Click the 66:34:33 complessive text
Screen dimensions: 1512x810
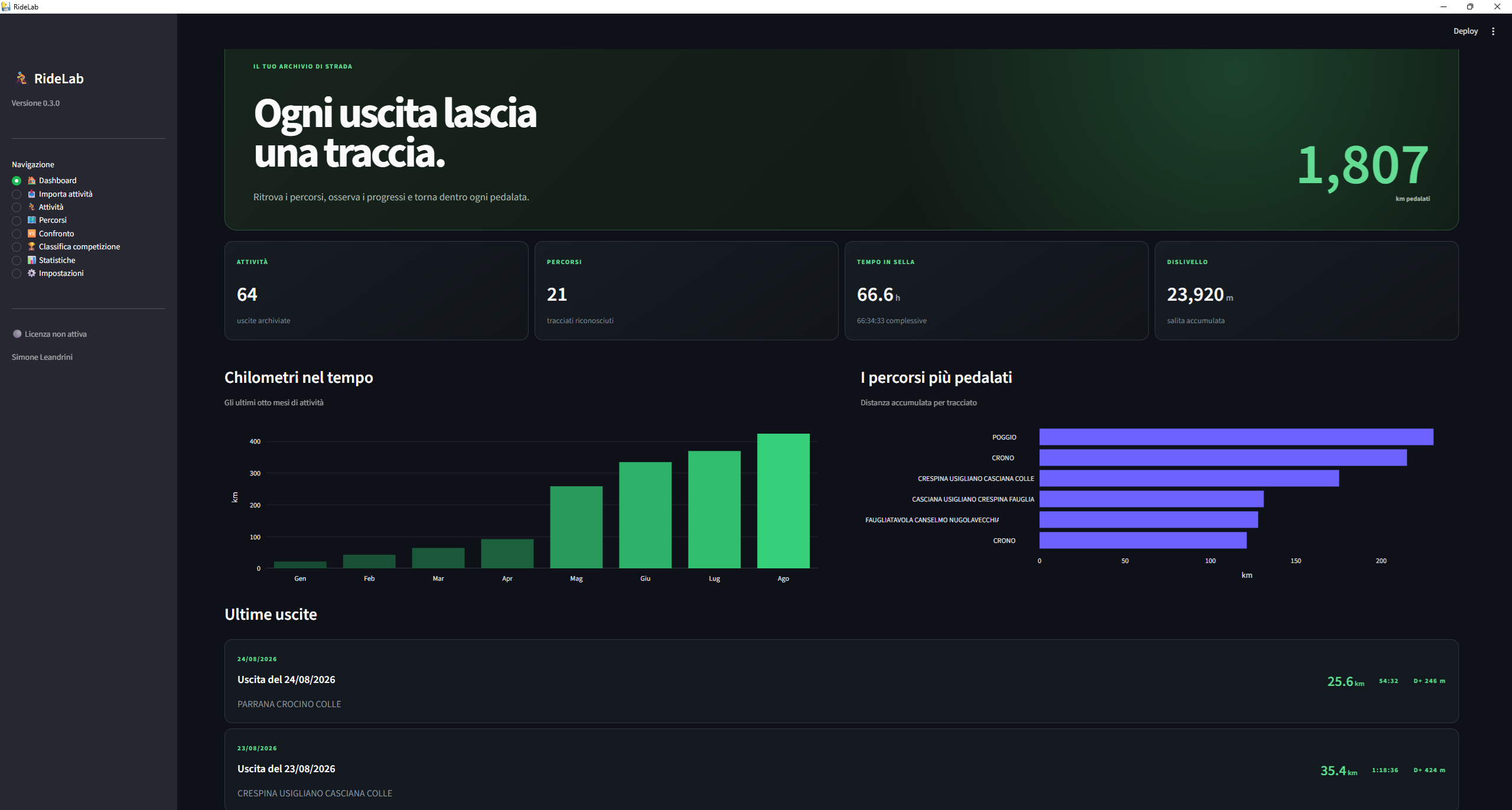tap(892, 321)
